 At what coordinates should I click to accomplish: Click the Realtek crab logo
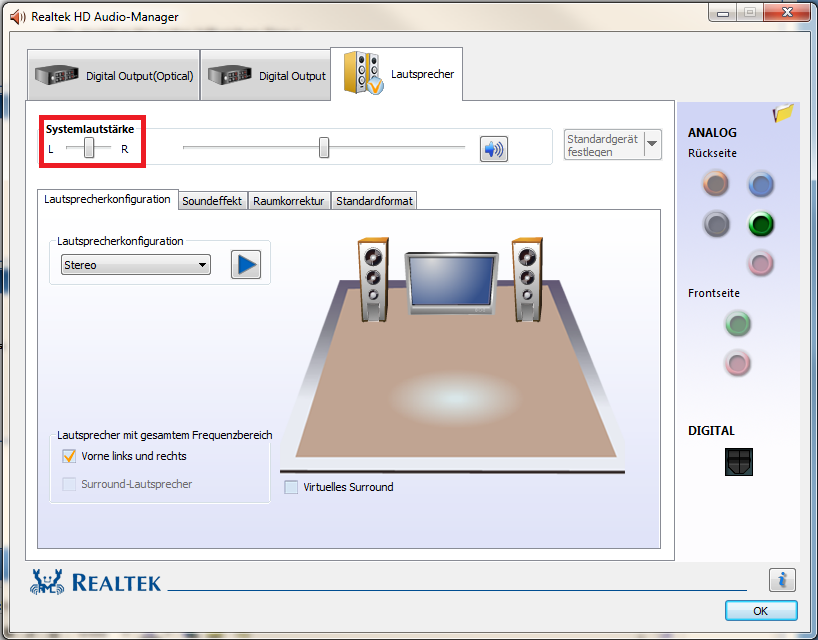coord(47,582)
